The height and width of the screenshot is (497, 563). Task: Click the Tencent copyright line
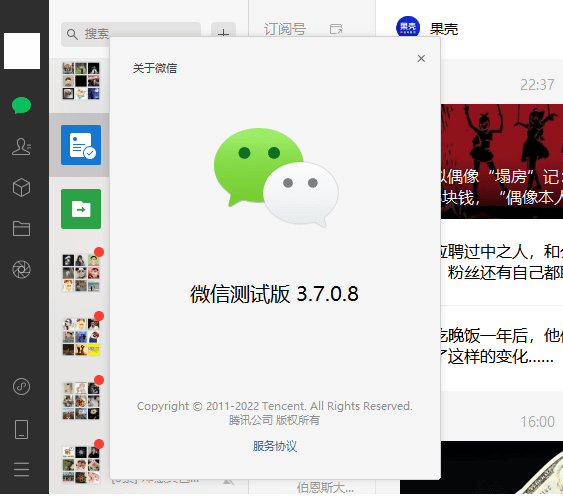click(x=275, y=406)
